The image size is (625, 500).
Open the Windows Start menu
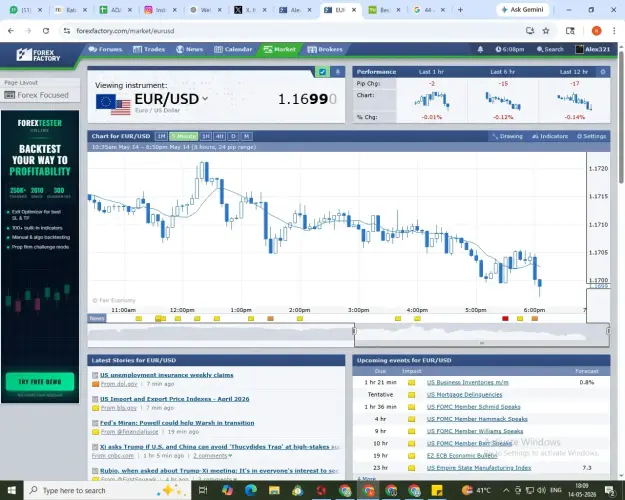(x=12, y=490)
